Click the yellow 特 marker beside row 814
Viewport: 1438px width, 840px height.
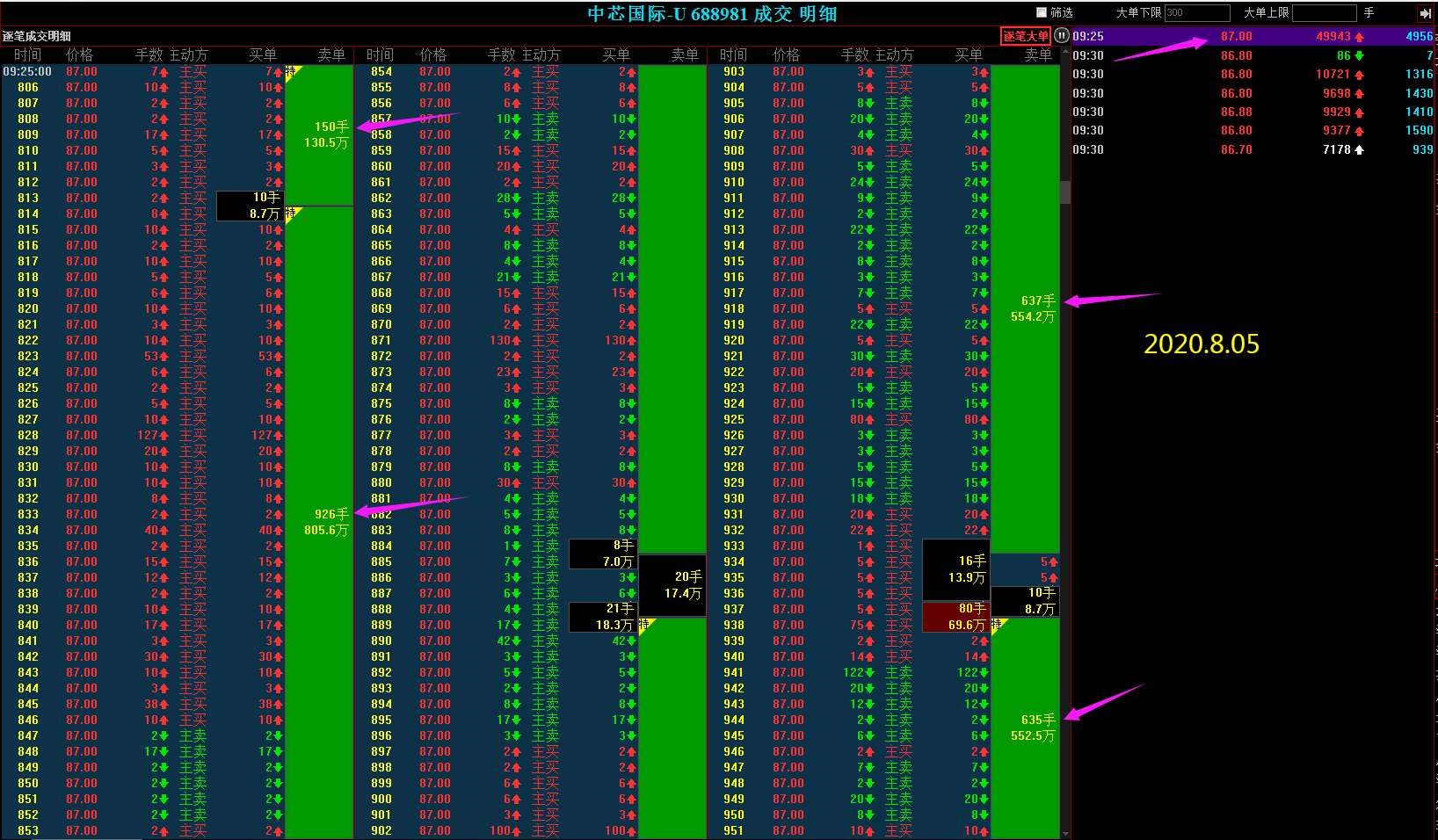coord(293,214)
